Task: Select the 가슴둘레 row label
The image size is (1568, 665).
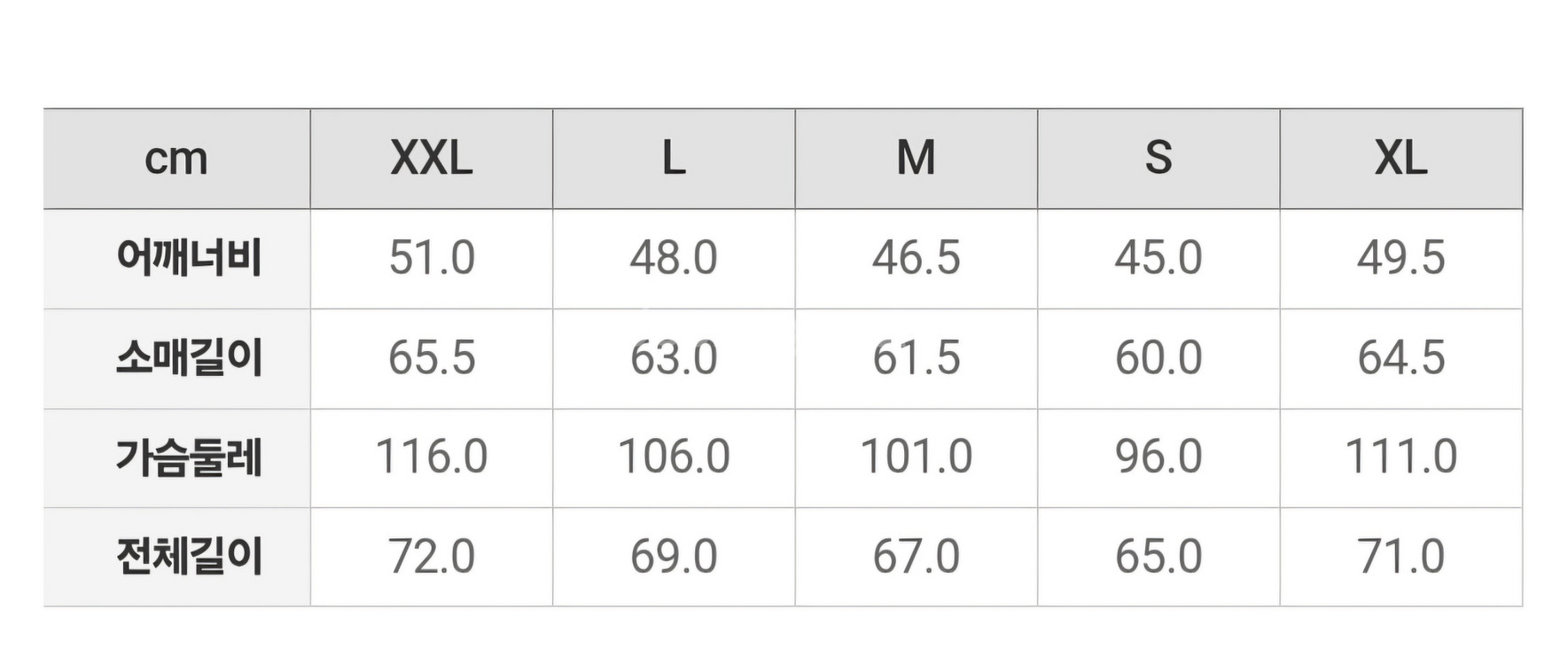Action: 189,458
